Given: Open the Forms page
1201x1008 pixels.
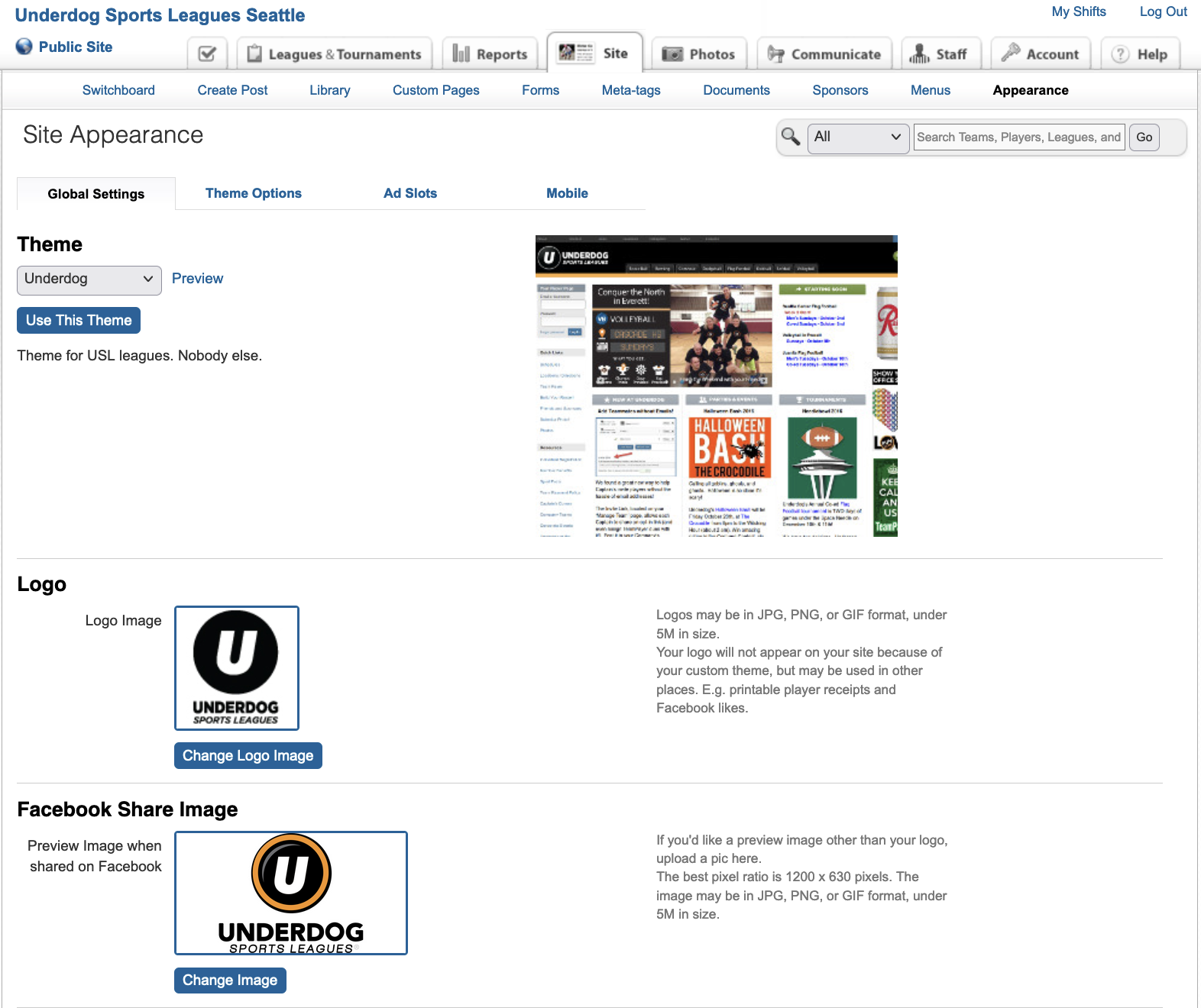Looking at the screenshot, I should (541, 90).
